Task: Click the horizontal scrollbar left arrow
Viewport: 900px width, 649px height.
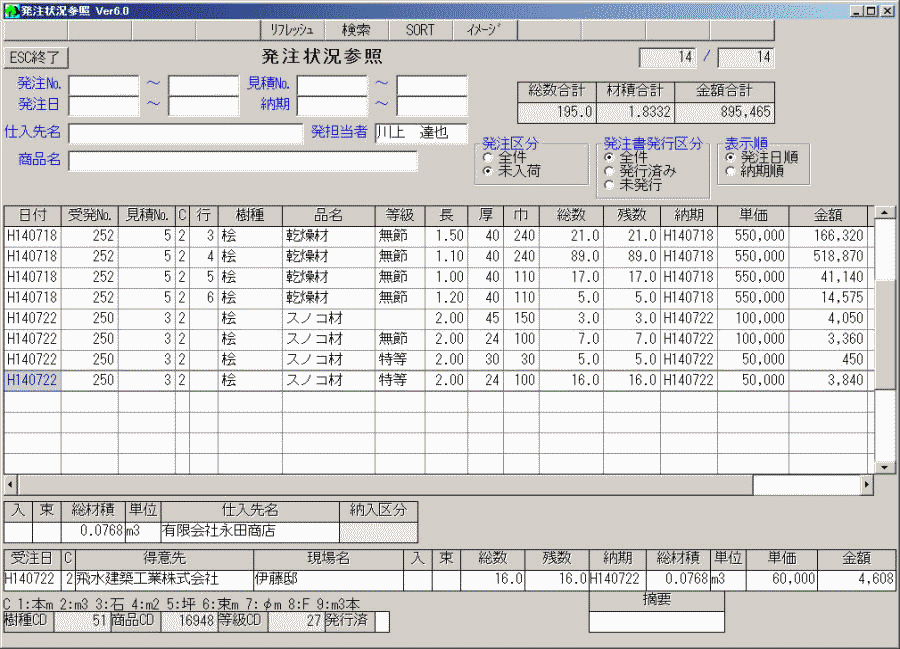Action: click(10, 485)
